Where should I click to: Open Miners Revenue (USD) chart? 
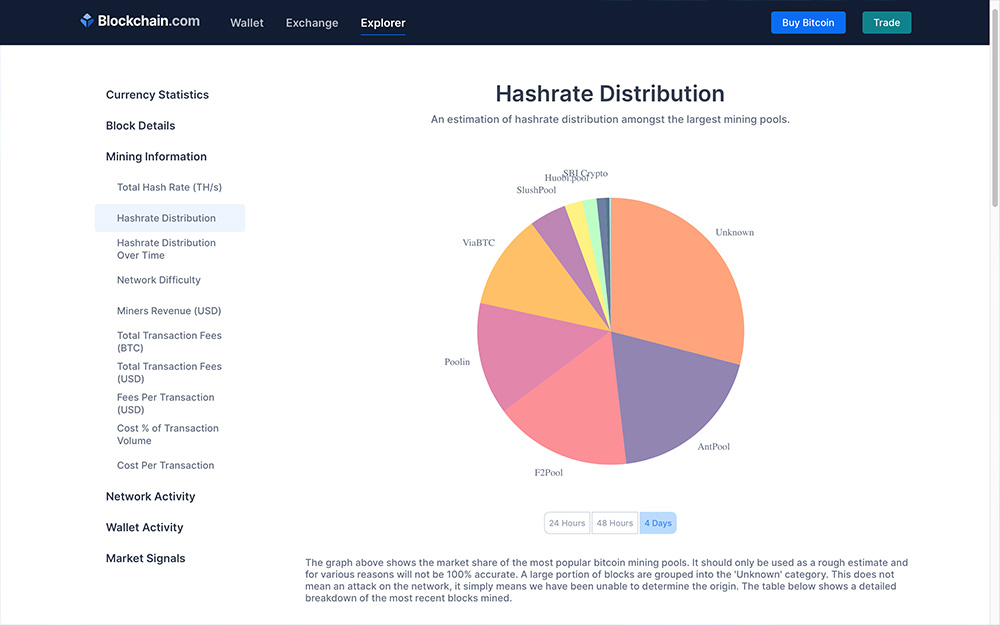169,311
